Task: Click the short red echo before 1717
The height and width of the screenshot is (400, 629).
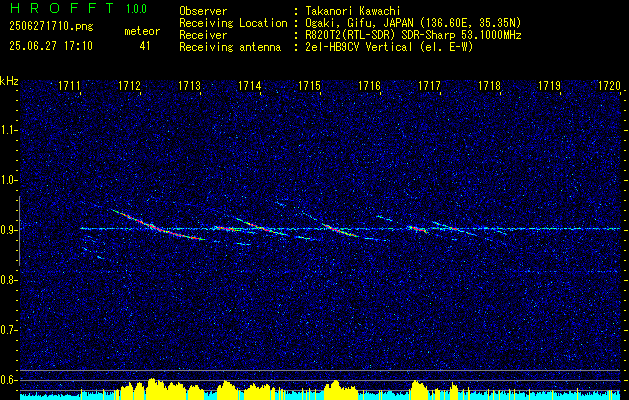Action: (x=418, y=229)
